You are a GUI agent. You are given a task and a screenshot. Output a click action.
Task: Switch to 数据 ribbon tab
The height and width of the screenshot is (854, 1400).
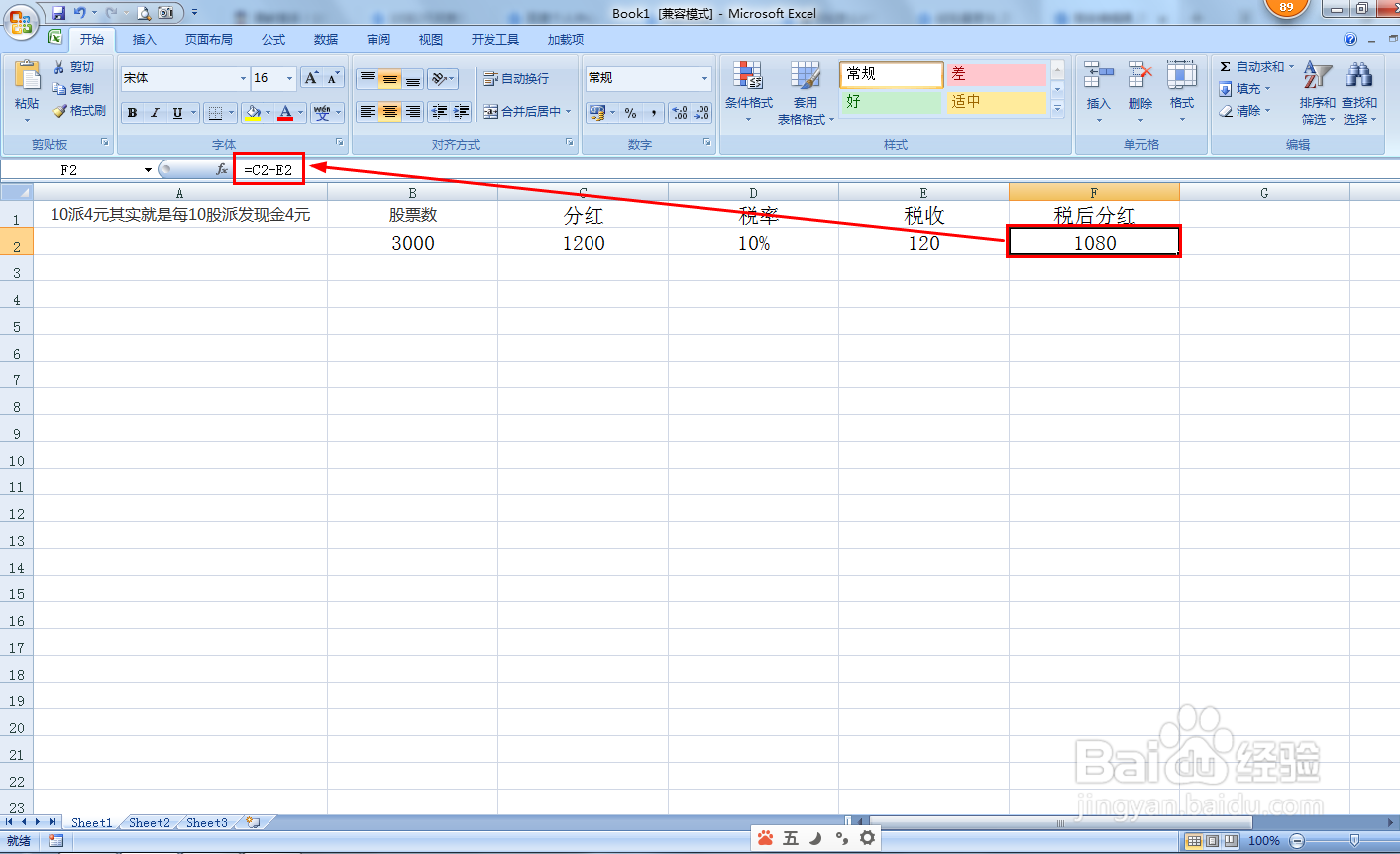tap(326, 40)
